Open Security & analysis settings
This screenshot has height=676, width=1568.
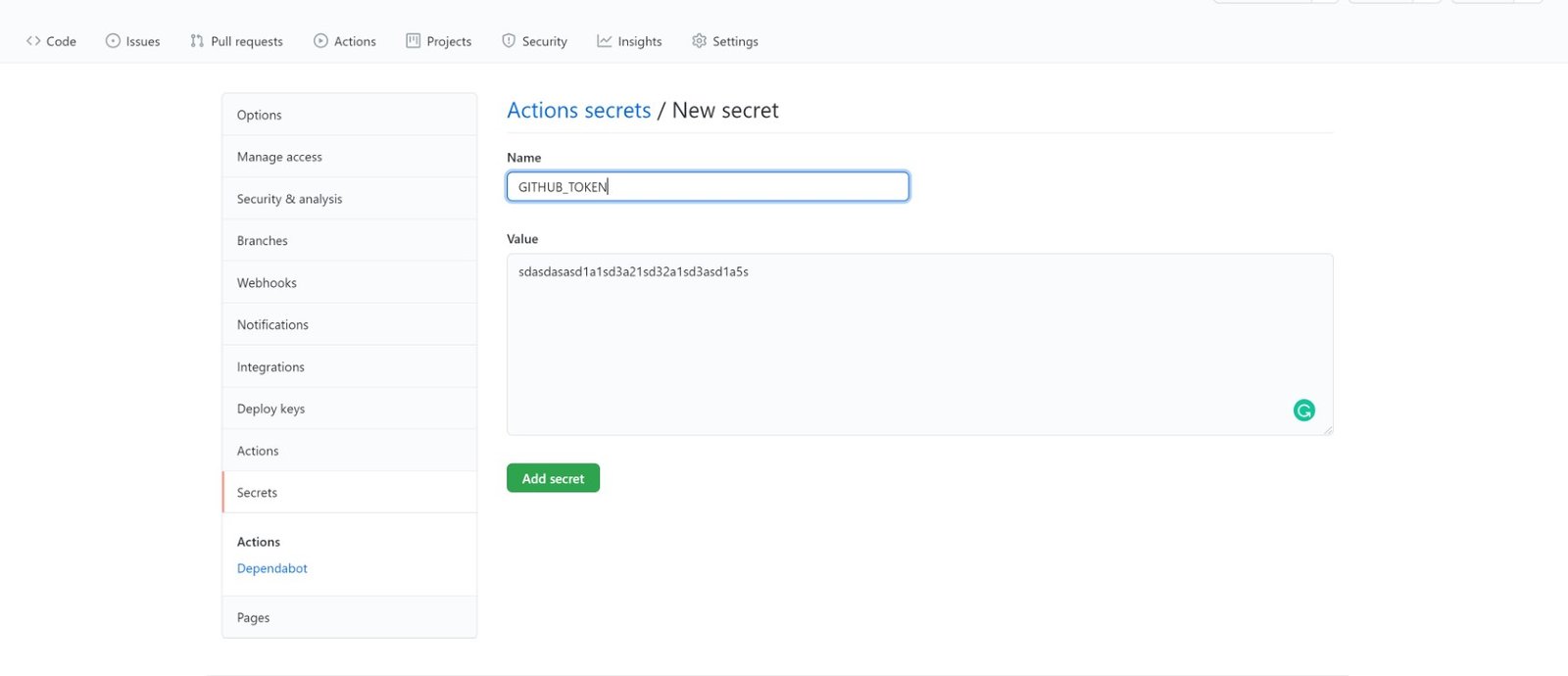(x=350, y=199)
